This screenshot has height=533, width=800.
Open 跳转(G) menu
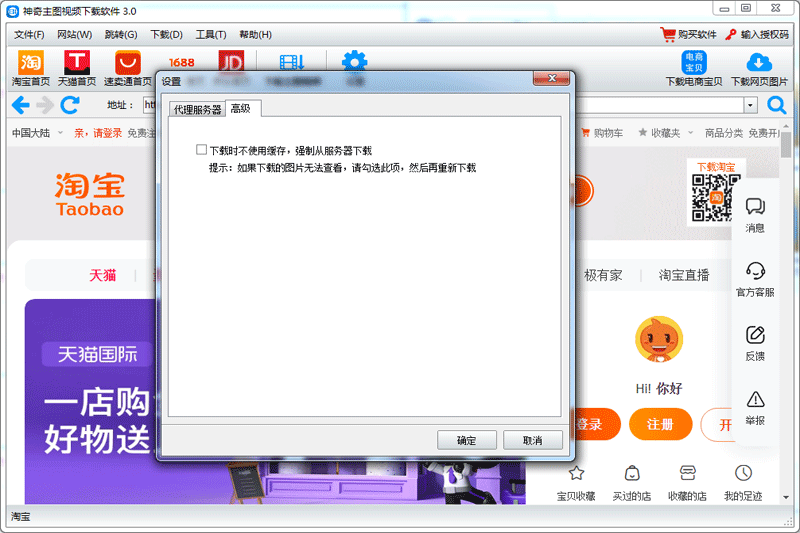121,35
